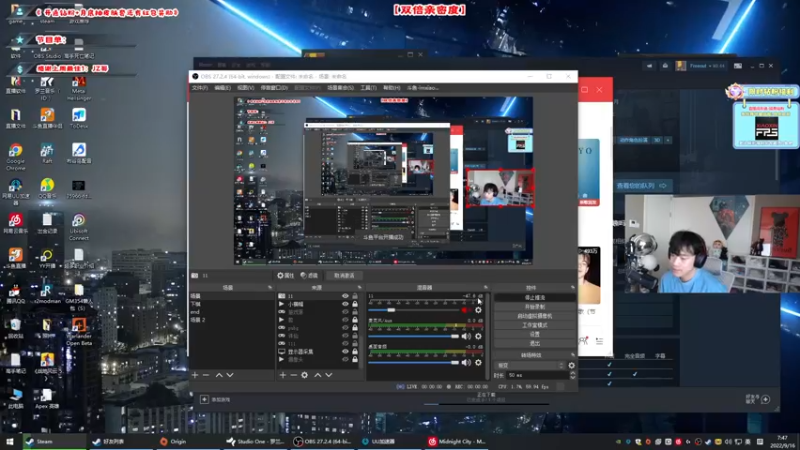Adjust transition duration stepper
The height and width of the screenshot is (450, 800).
572,375
